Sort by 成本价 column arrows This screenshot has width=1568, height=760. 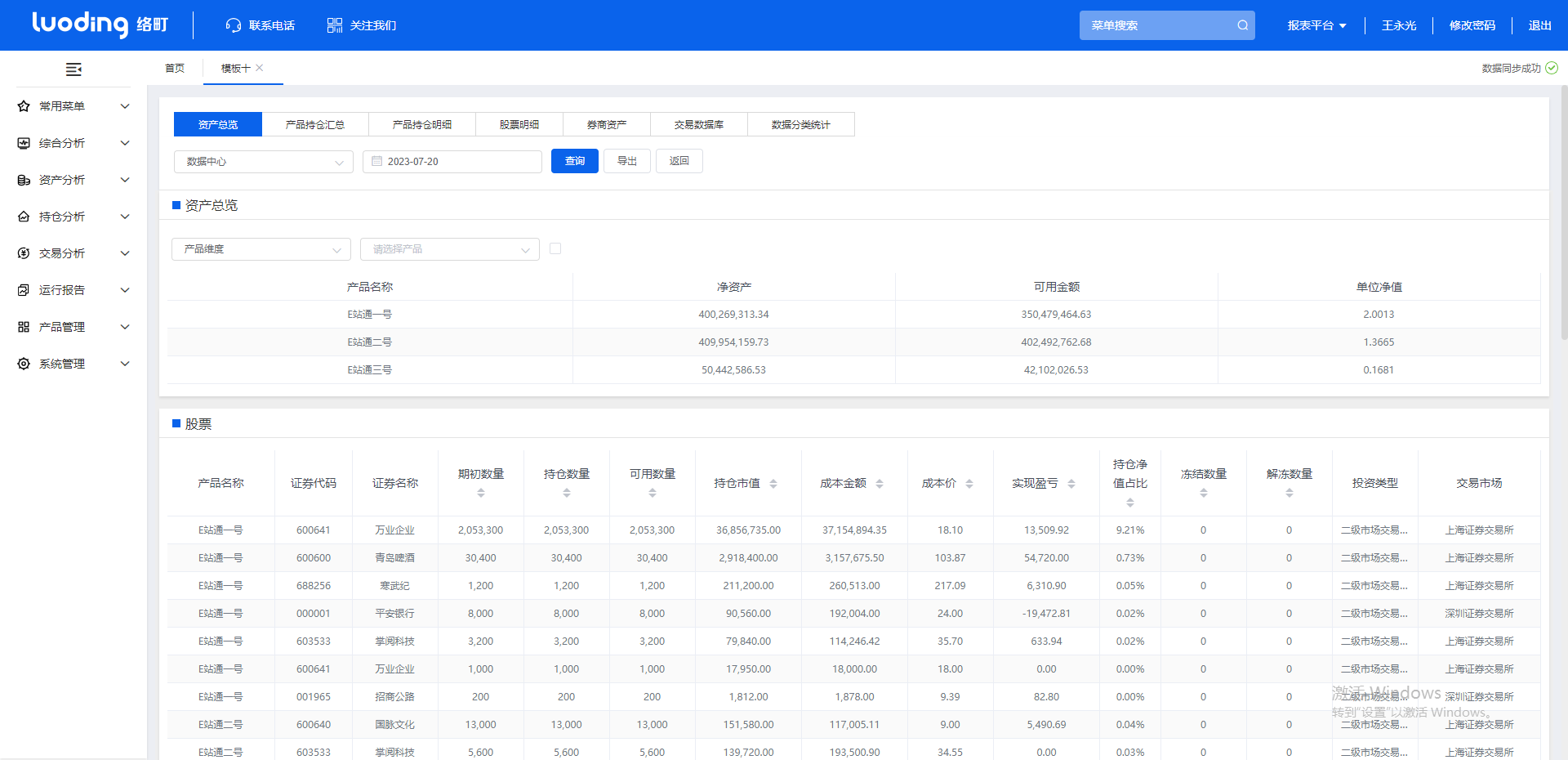969,484
